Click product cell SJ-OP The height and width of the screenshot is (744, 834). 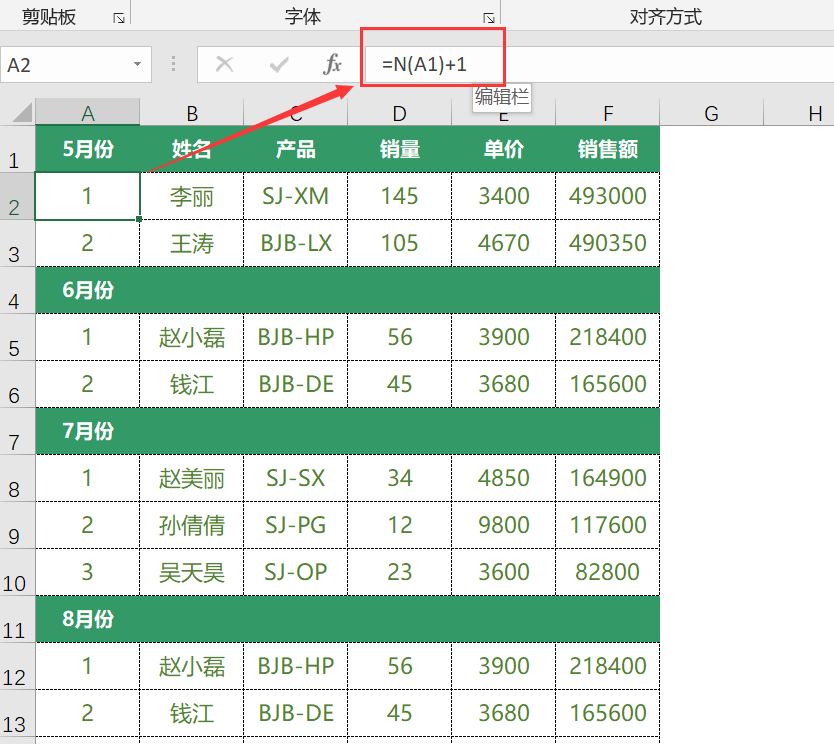(x=296, y=572)
